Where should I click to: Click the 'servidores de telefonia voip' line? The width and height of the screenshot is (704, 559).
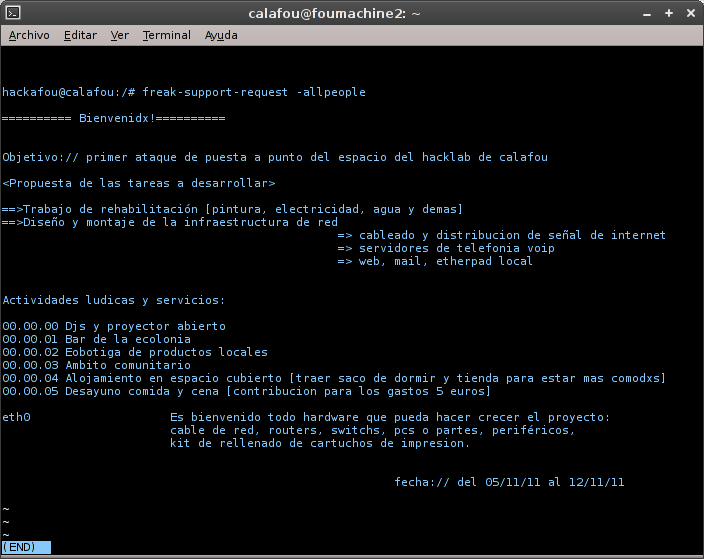(x=456, y=248)
